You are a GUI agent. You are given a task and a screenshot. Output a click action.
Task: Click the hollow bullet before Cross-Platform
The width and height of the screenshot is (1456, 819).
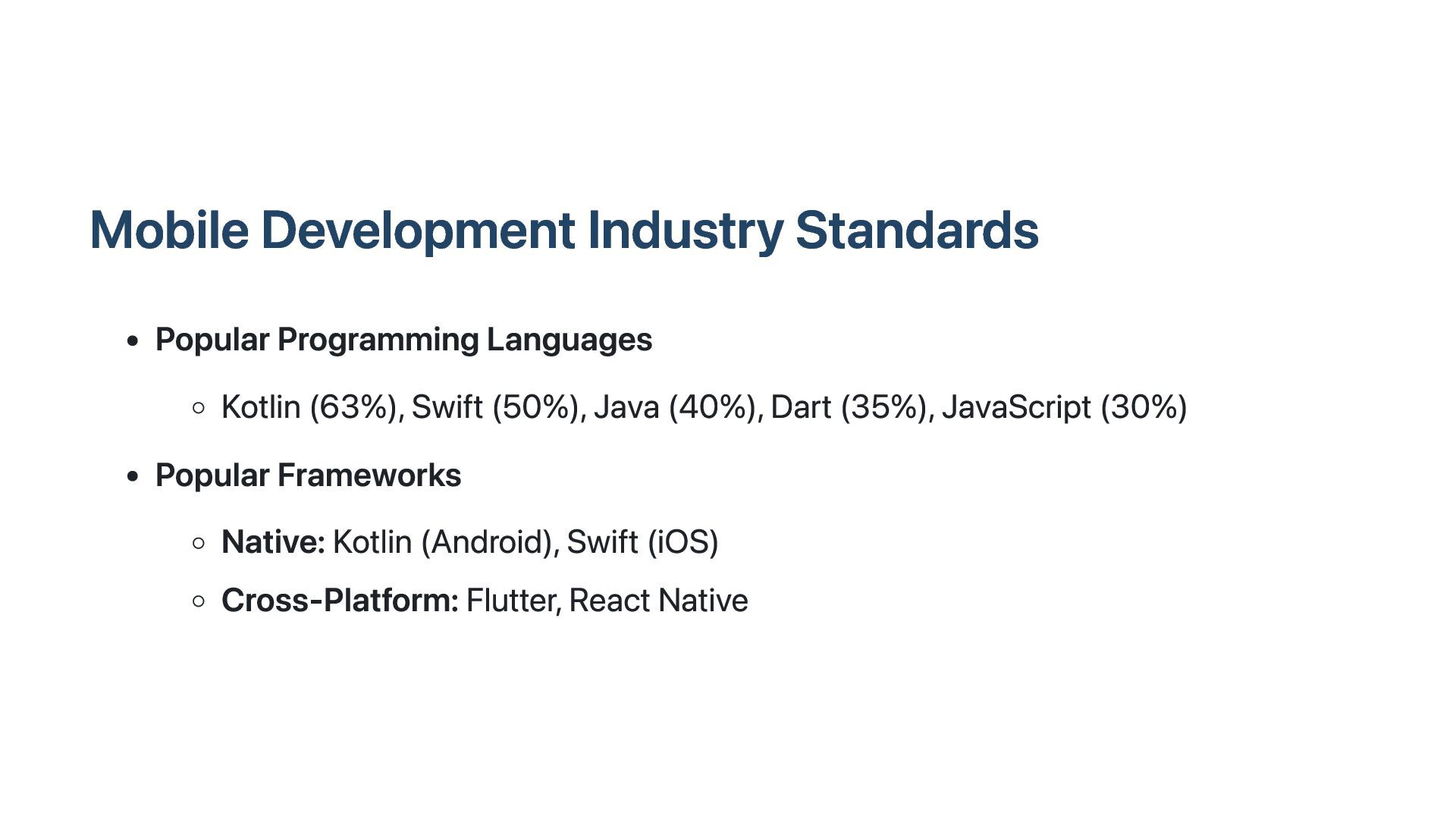coord(199,601)
